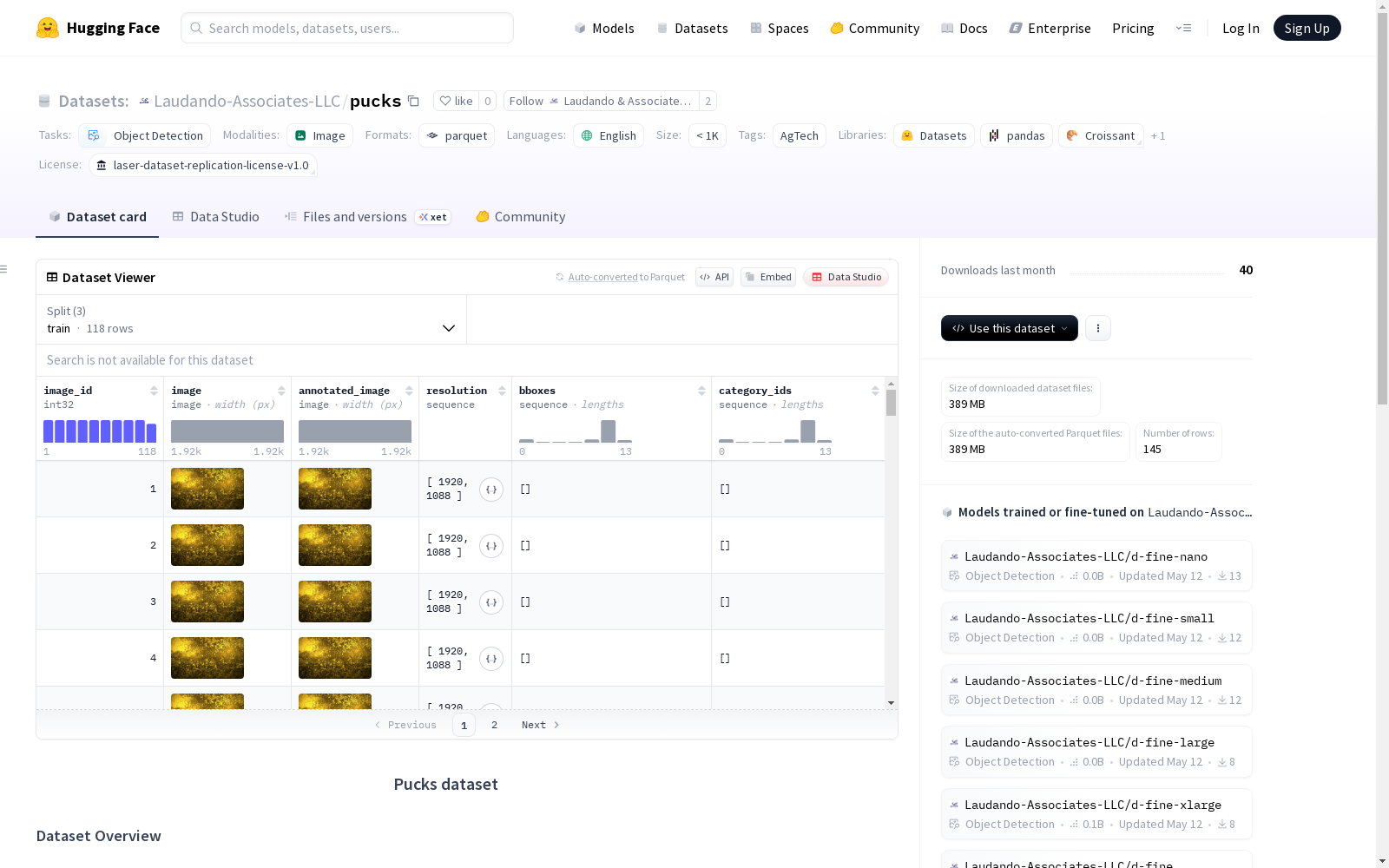1389x868 pixels.
Task: Sort the bboxes column
Action: pos(701,391)
